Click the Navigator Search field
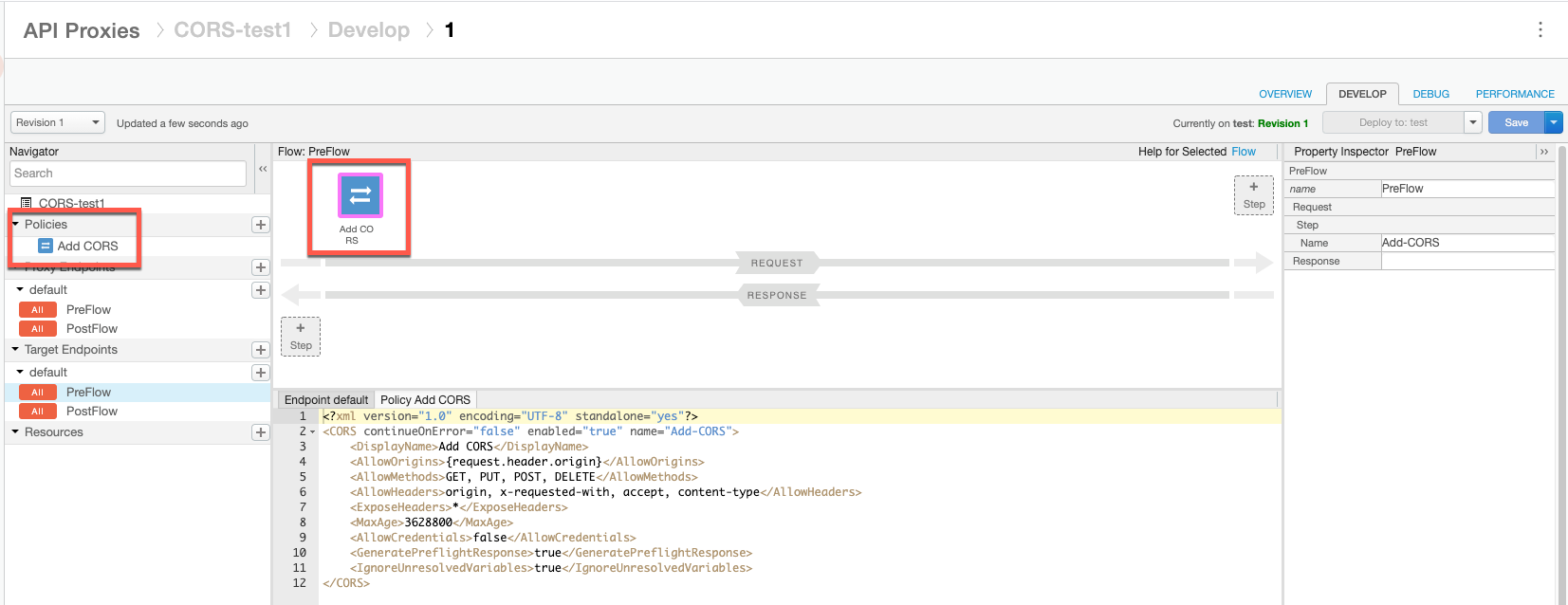 (x=128, y=174)
